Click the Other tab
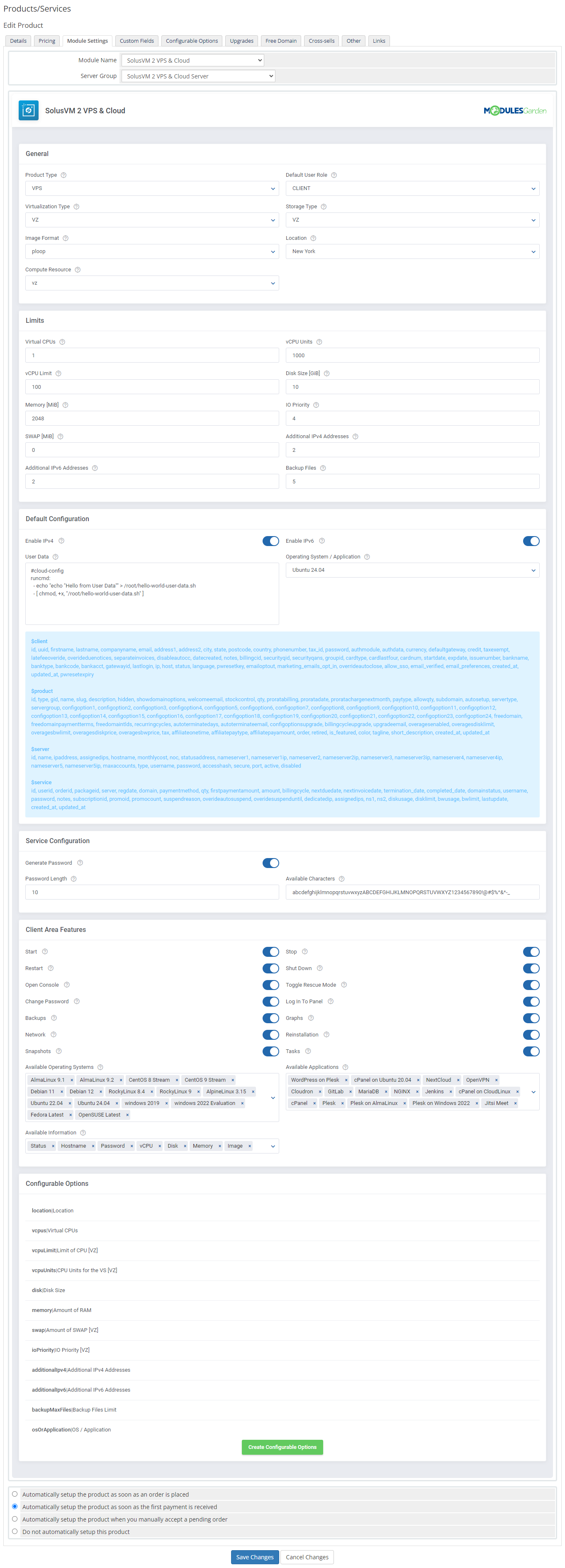This screenshot has width=565, height=1568. point(354,41)
